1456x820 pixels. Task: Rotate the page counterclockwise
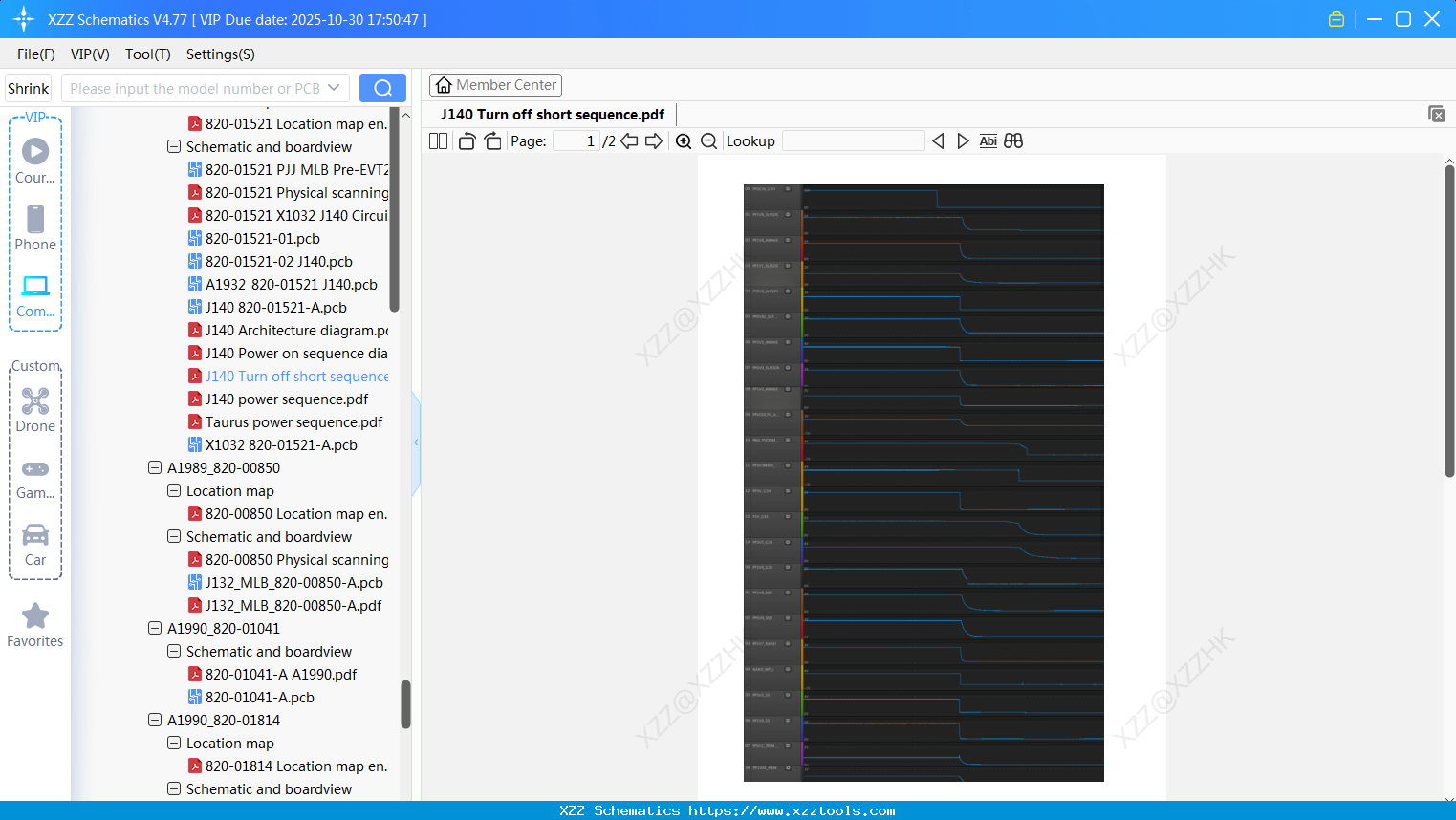467,140
